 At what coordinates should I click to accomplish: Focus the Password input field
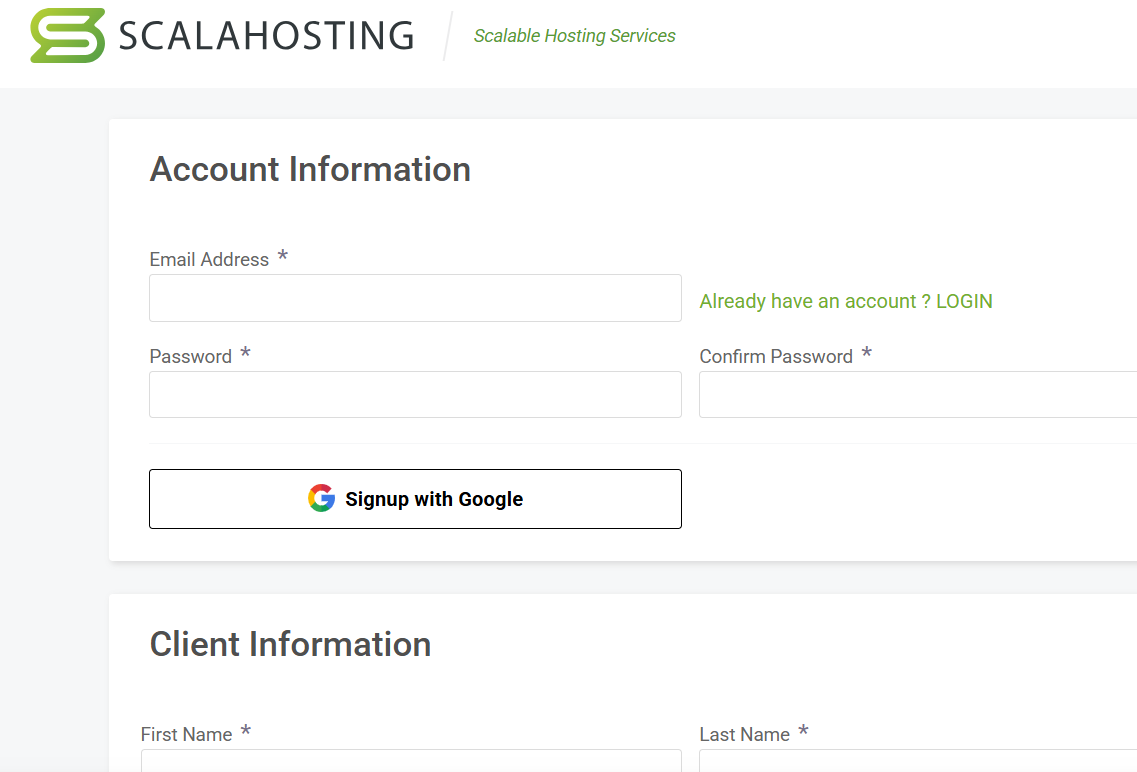pyautogui.click(x=415, y=394)
